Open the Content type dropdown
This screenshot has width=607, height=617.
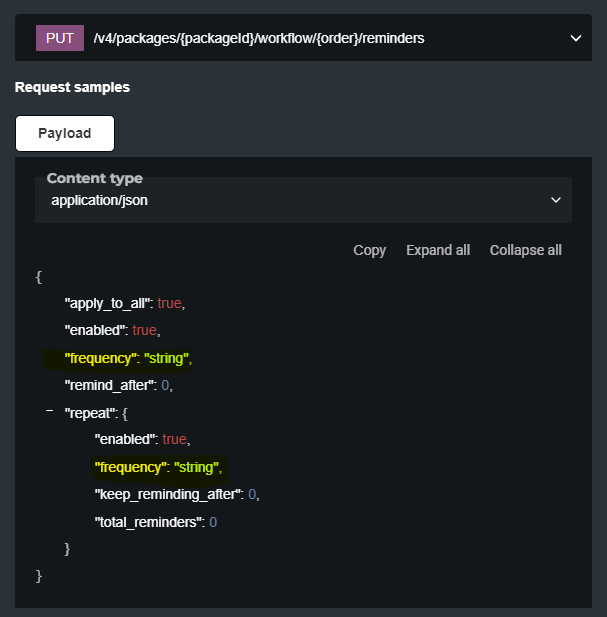click(303, 200)
